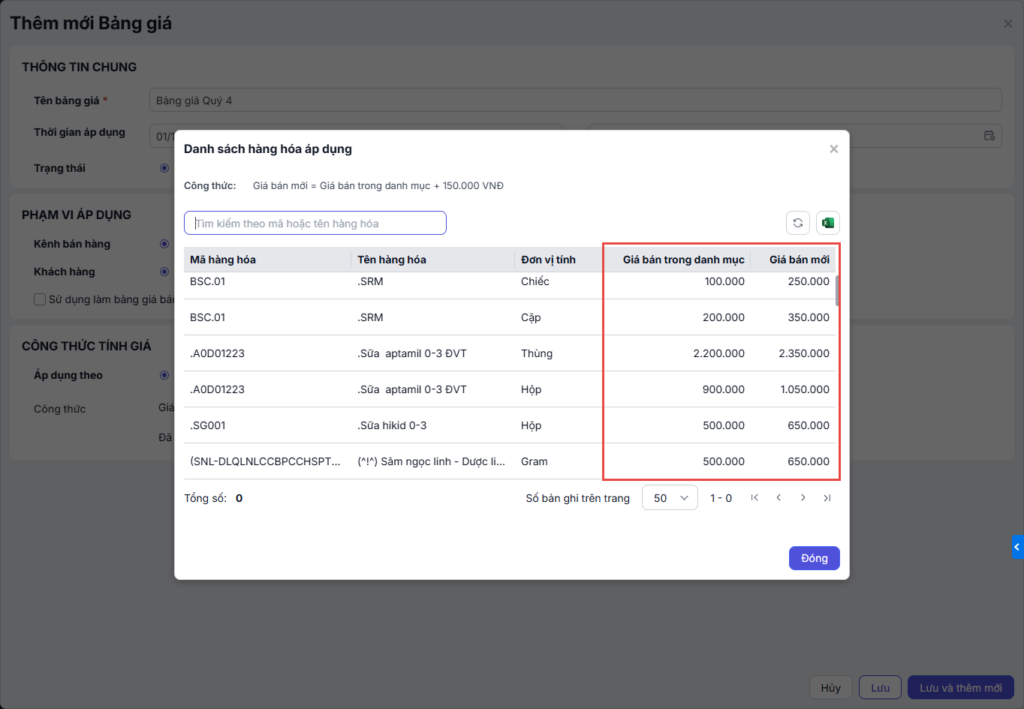Export the list to Excel
The width and height of the screenshot is (1024, 709).
coord(828,223)
